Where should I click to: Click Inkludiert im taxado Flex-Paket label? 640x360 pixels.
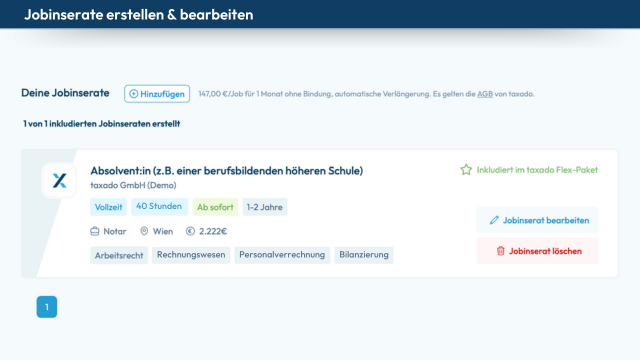click(537, 170)
